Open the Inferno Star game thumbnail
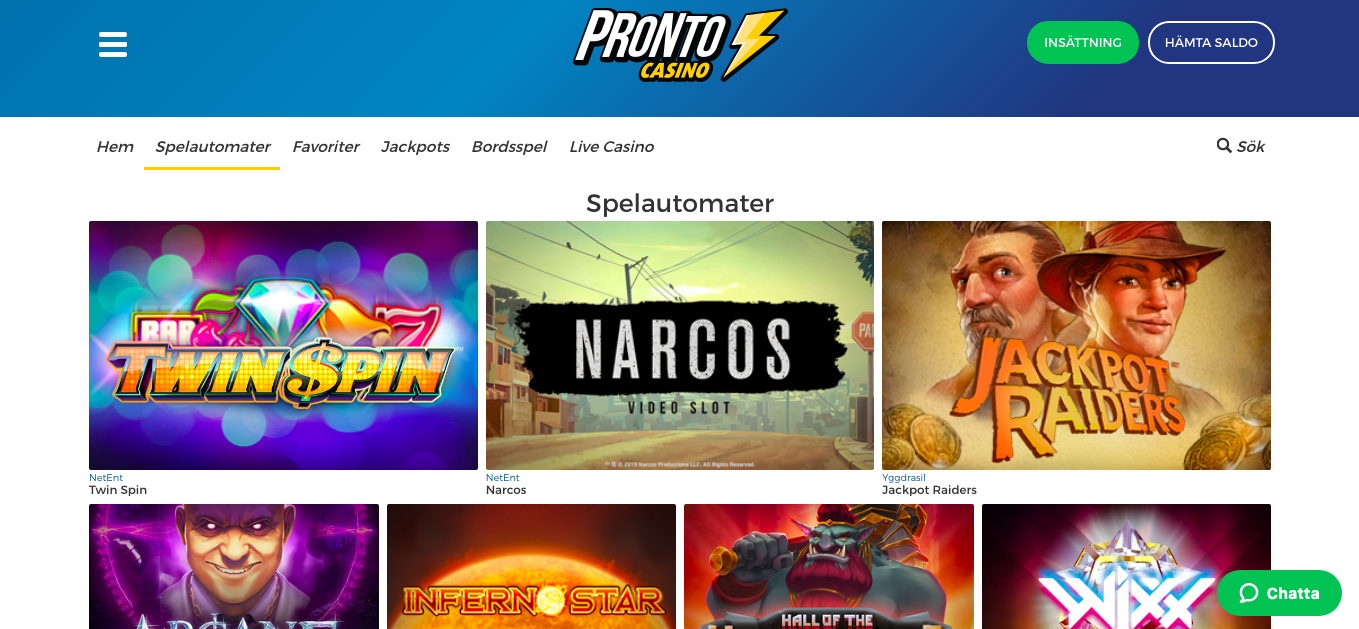This screenshot has width=1359, height=629. tap(531, 566)
